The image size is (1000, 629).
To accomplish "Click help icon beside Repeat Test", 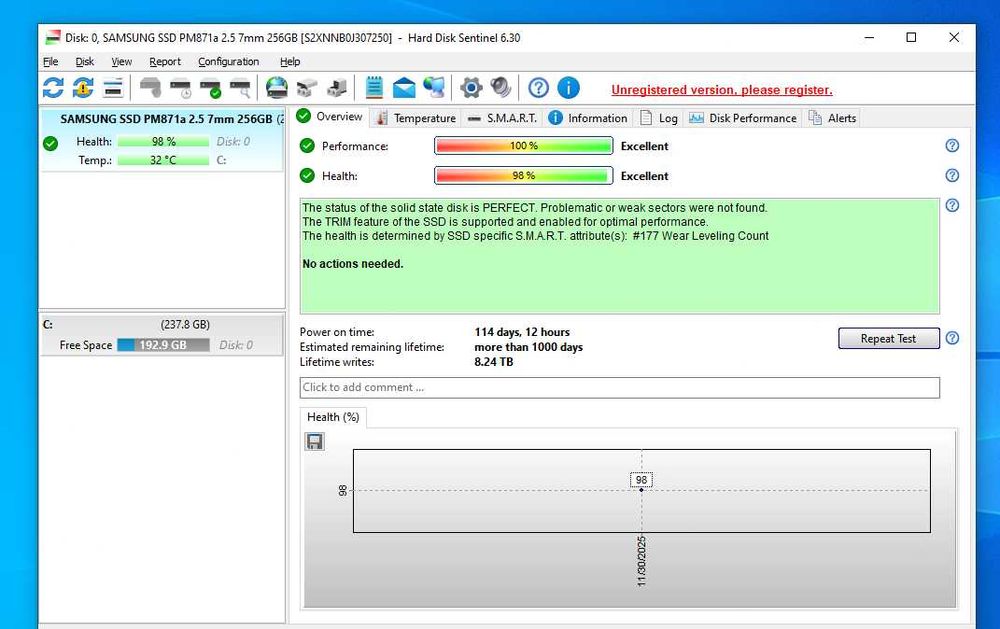I will pyautogui.click(x=952, y=338).
